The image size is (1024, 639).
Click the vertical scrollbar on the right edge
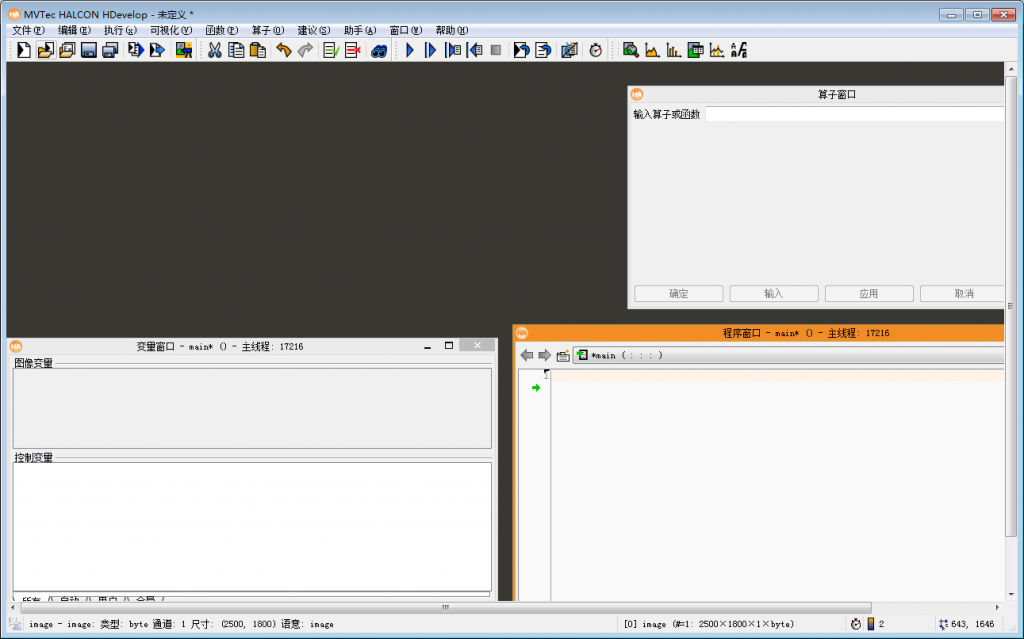[x=1011, y=305]
